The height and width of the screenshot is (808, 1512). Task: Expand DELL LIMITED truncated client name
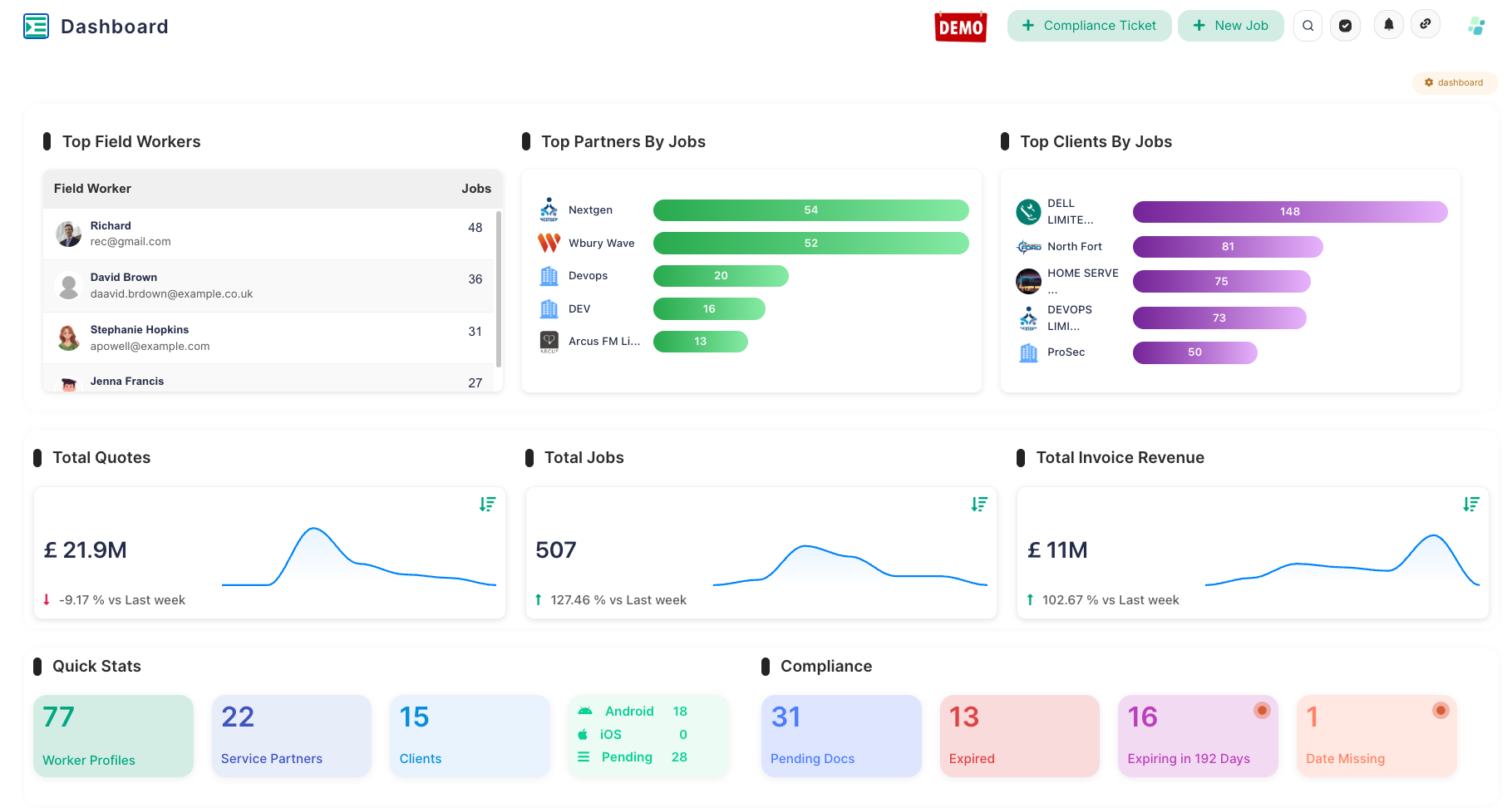(1071, 211)
